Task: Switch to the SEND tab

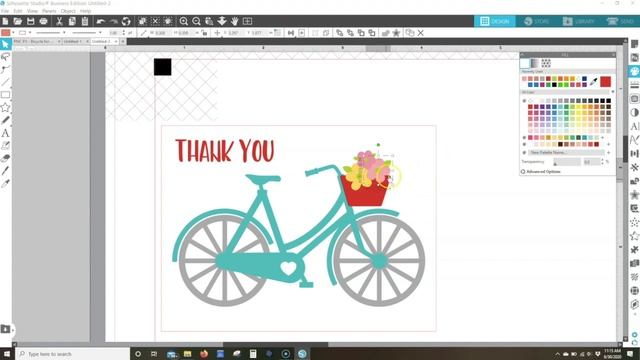Action: [620, 21]
